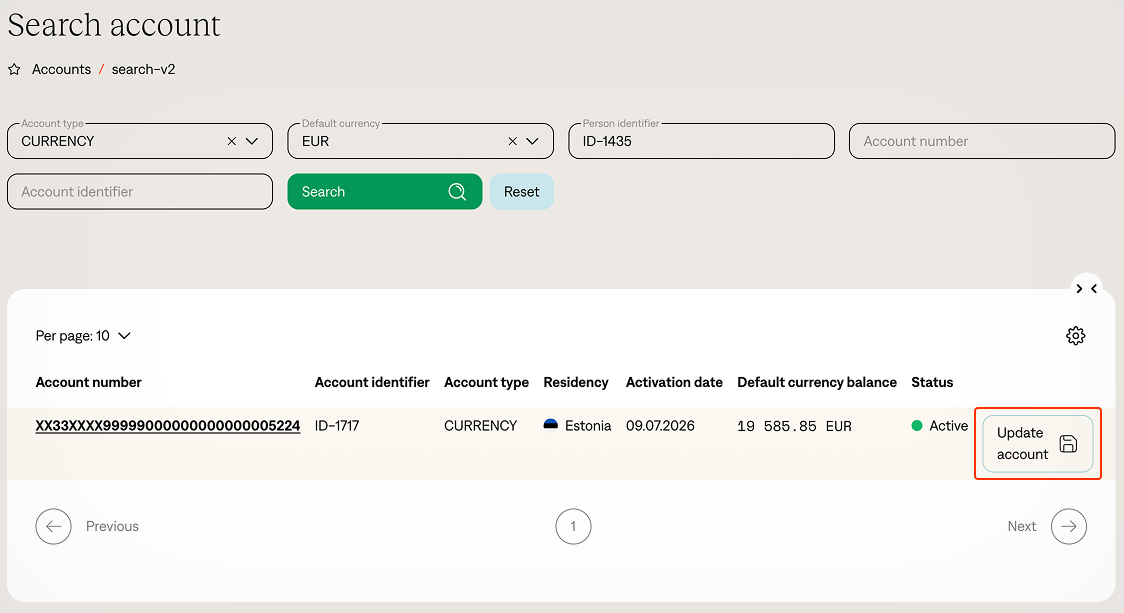The height and width of the screenshot is (613, 1124).
Task: Go to previous page arrow
Action: (53, 526)
